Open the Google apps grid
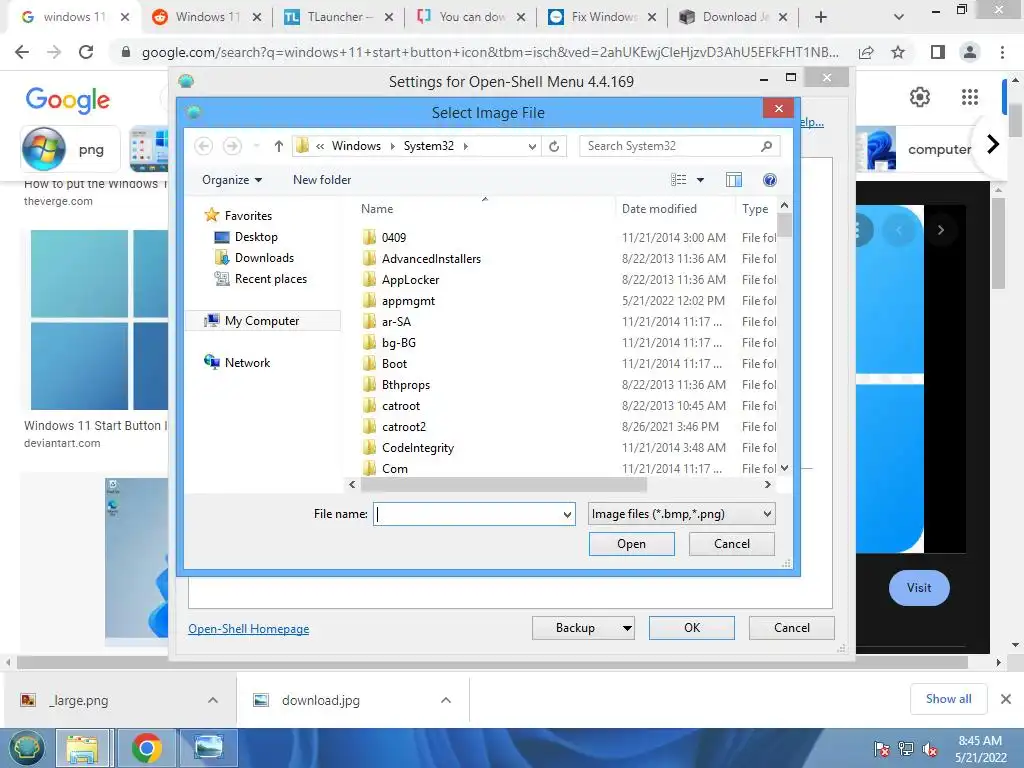The image size is (1024, 768). pyautogui.click(x=970, y=97)
